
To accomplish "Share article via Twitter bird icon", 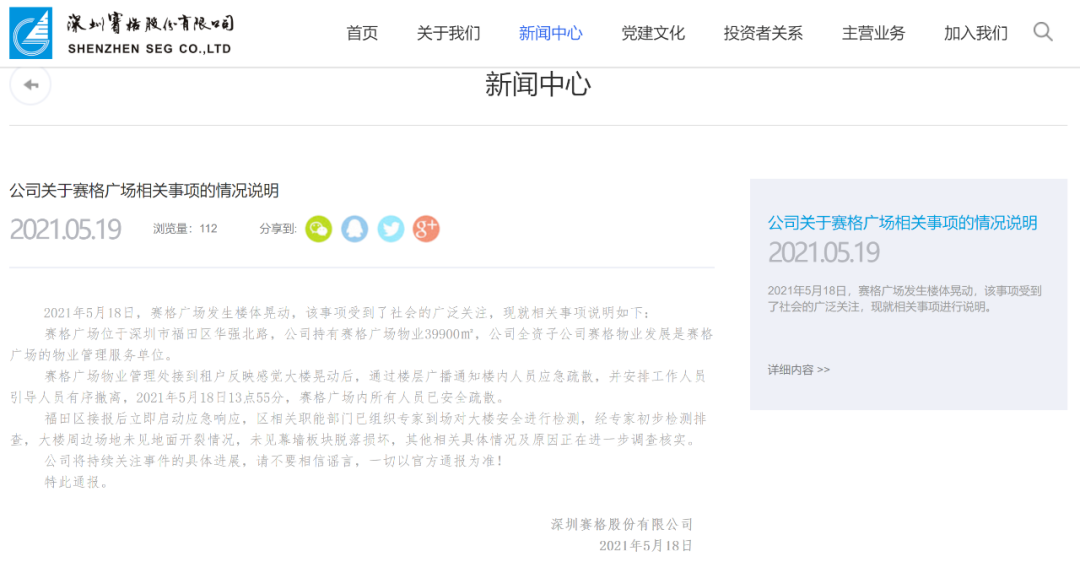I will [x=391, y=229].
